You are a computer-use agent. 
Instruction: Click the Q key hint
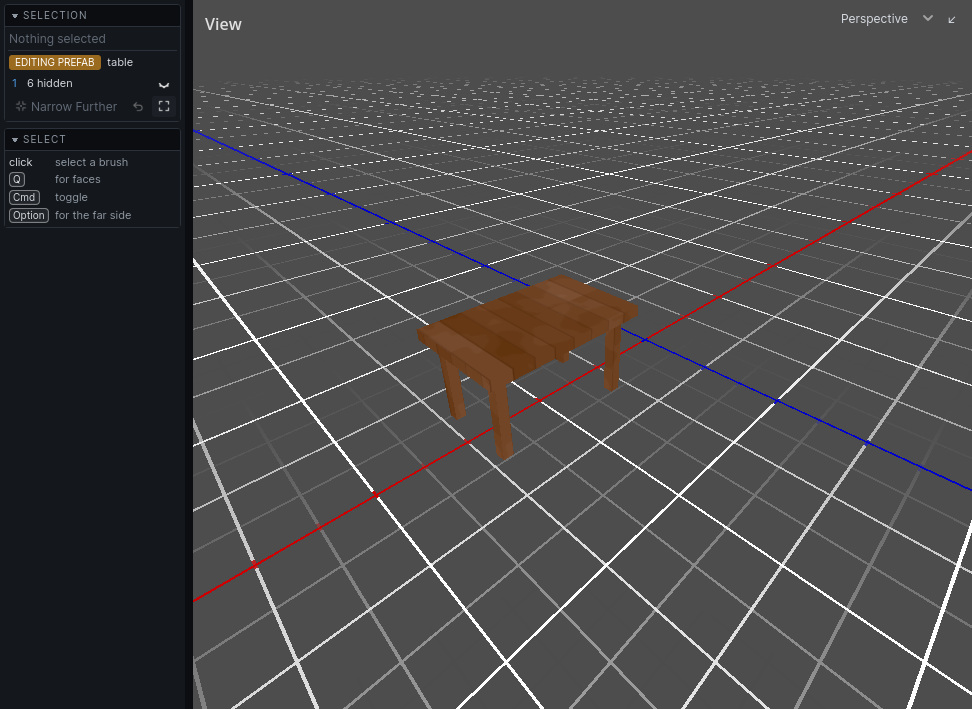[17, 179]
